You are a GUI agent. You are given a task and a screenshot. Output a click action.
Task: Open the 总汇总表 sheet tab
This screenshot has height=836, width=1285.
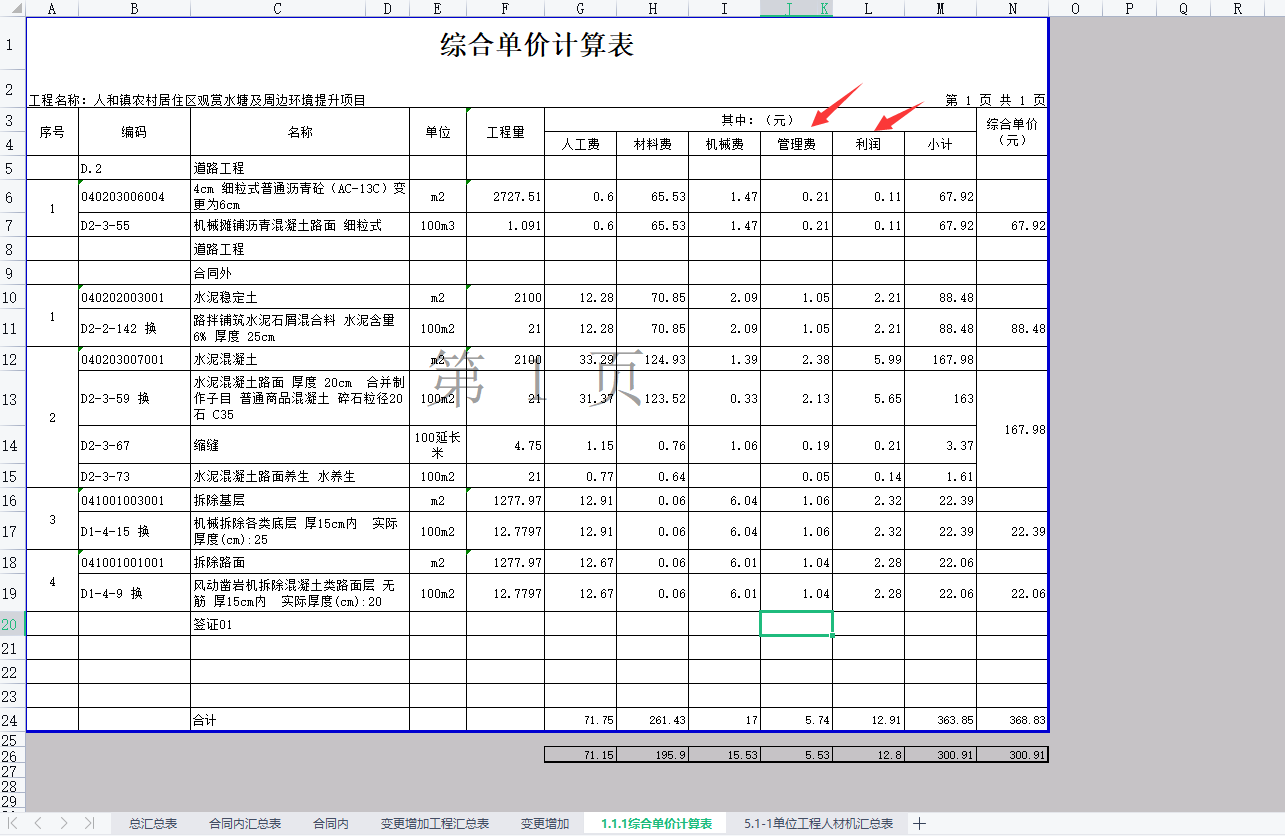point(153,823)
